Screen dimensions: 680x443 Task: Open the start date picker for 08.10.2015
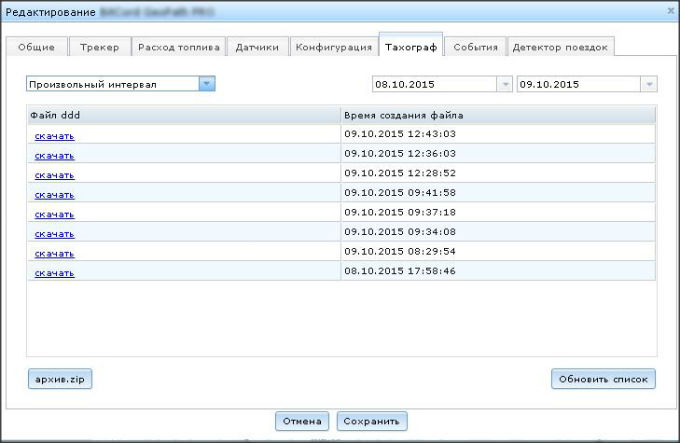pos(505,84)
